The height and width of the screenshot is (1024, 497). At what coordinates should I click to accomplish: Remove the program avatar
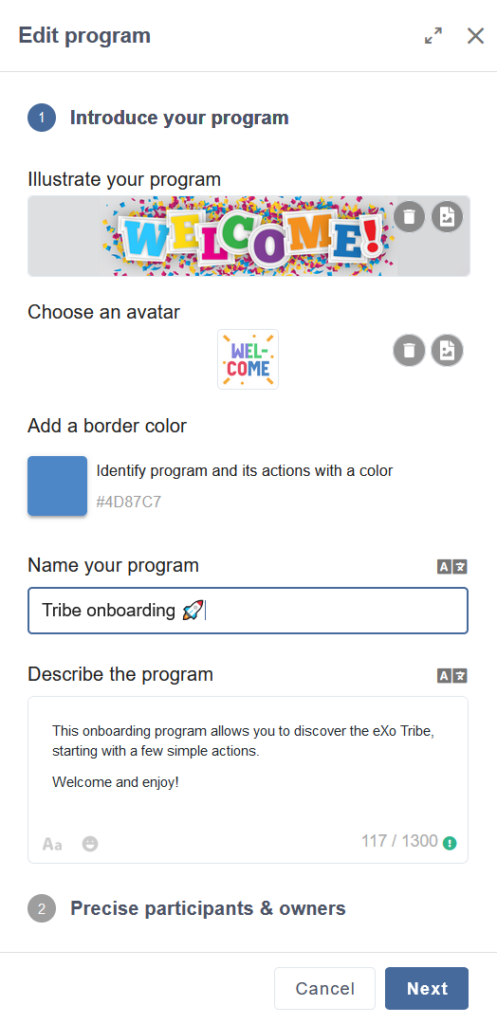(x=409, y=351)
